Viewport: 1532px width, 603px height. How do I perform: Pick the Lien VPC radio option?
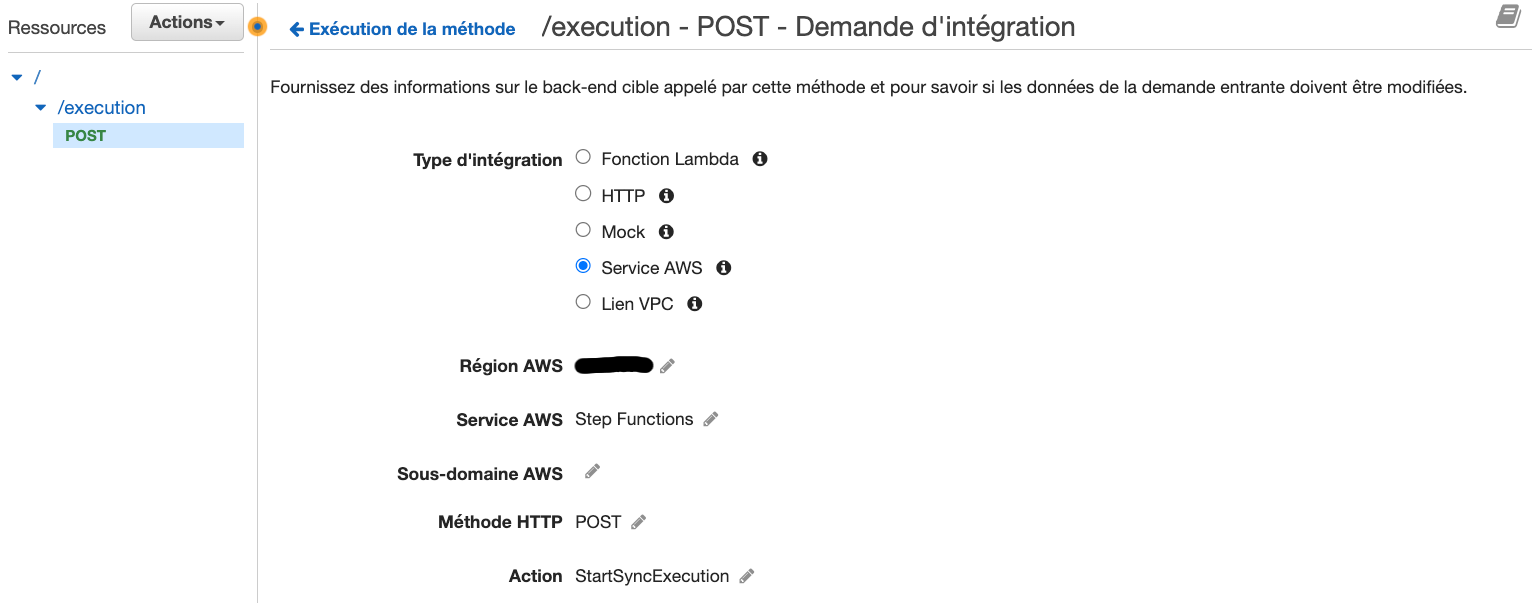[583, 302]
